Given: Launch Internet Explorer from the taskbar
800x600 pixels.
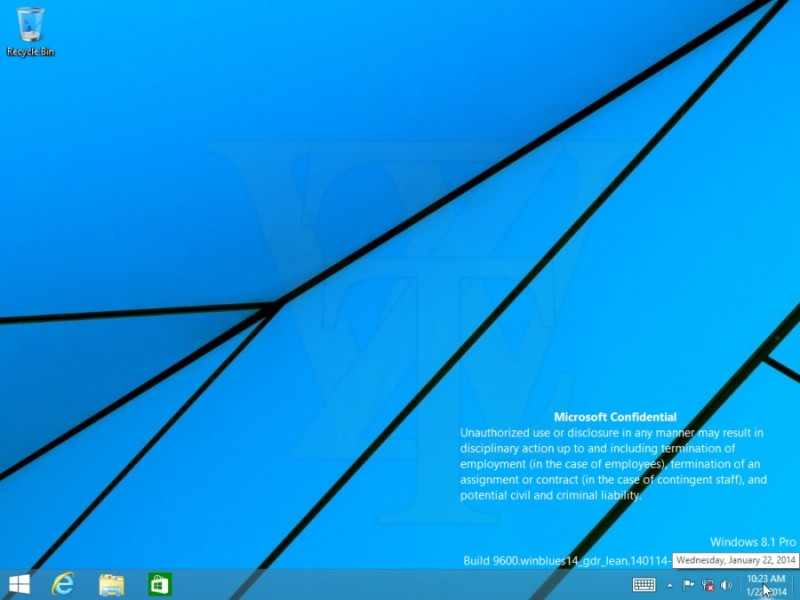Looking at the screenshot, I should pos(65,585).
